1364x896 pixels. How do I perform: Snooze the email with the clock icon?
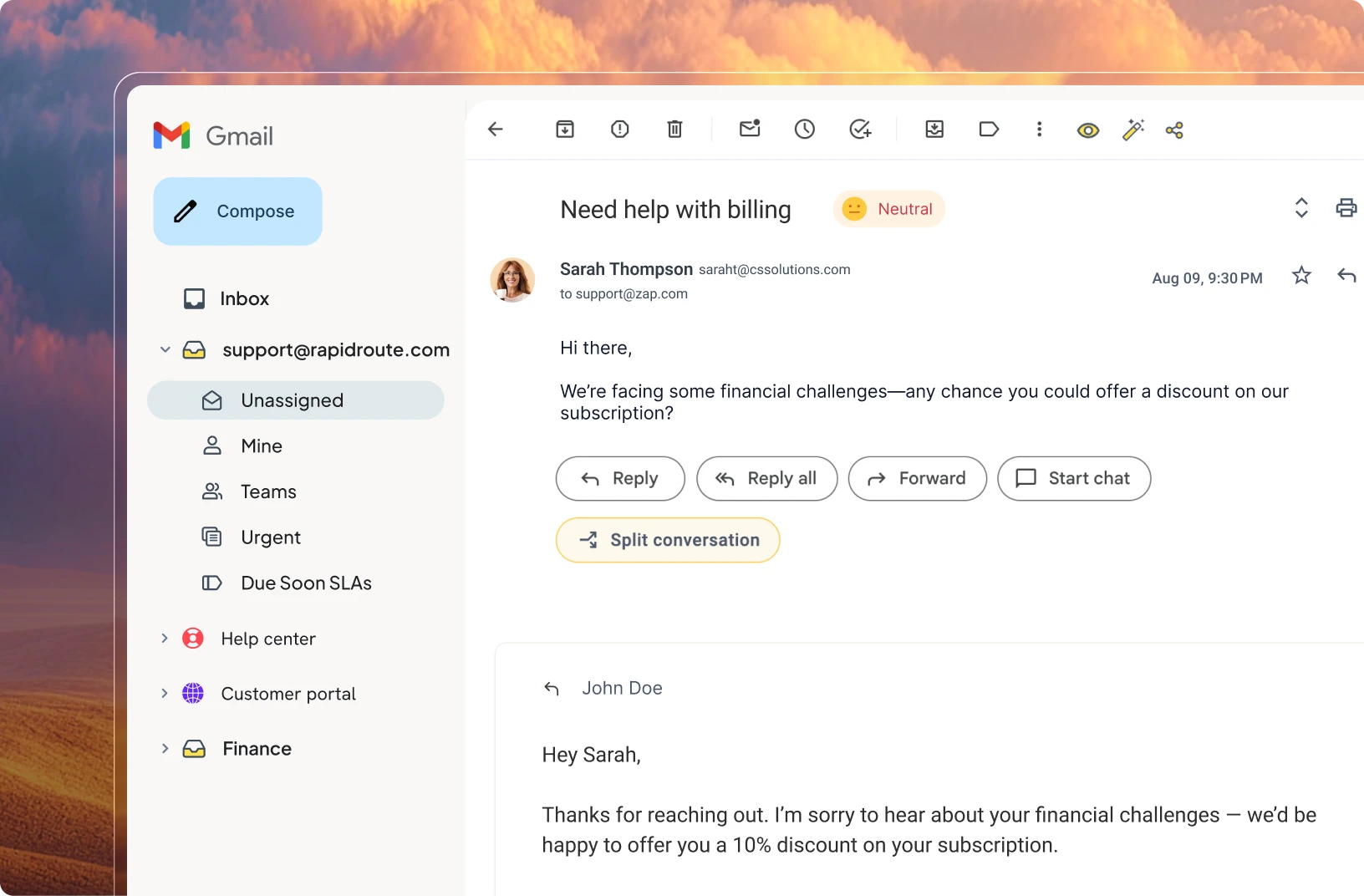point(804,129)
